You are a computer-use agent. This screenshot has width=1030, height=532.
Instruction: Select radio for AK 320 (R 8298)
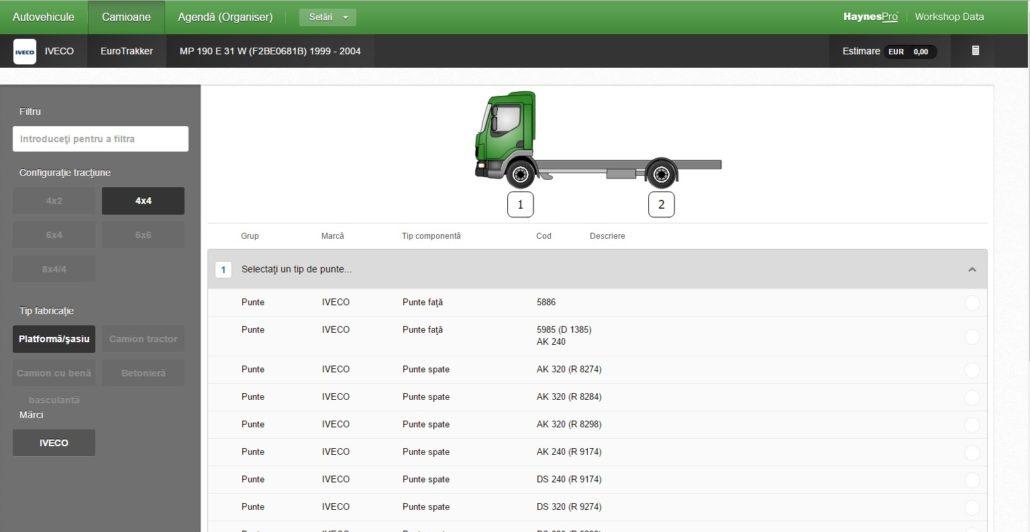[972, 425]
